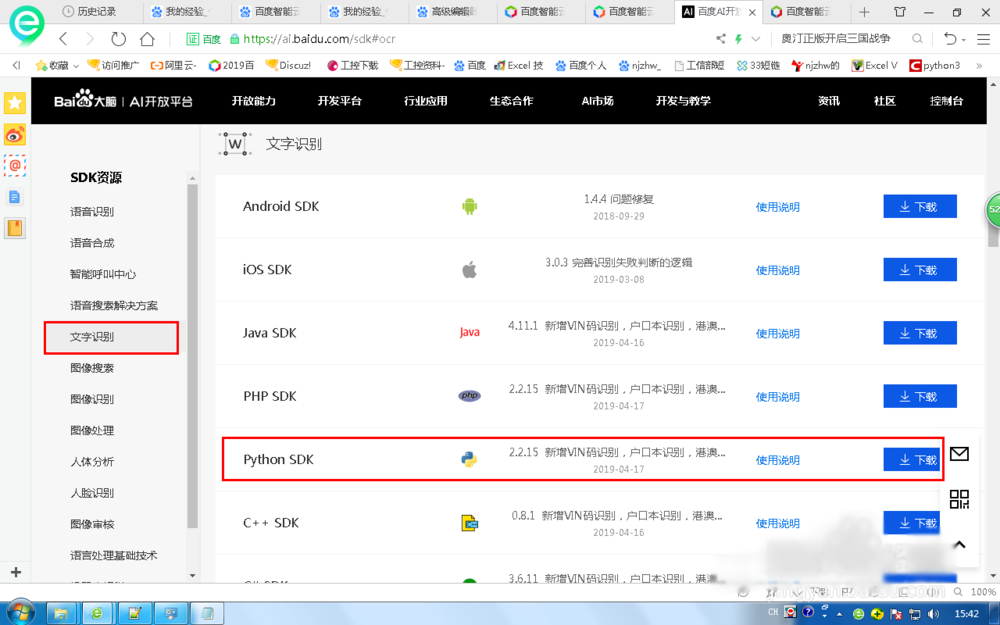The width and height of the screenshot is (1000, 625).
Task: Open the envelope message icon
Action: tap(959, 453)
